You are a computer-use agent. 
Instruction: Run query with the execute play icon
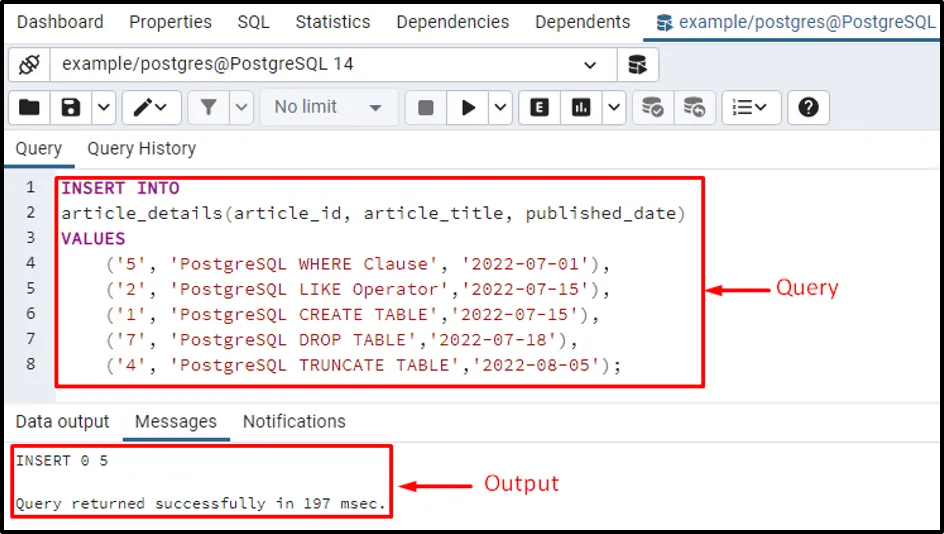[x=468, y=108]
